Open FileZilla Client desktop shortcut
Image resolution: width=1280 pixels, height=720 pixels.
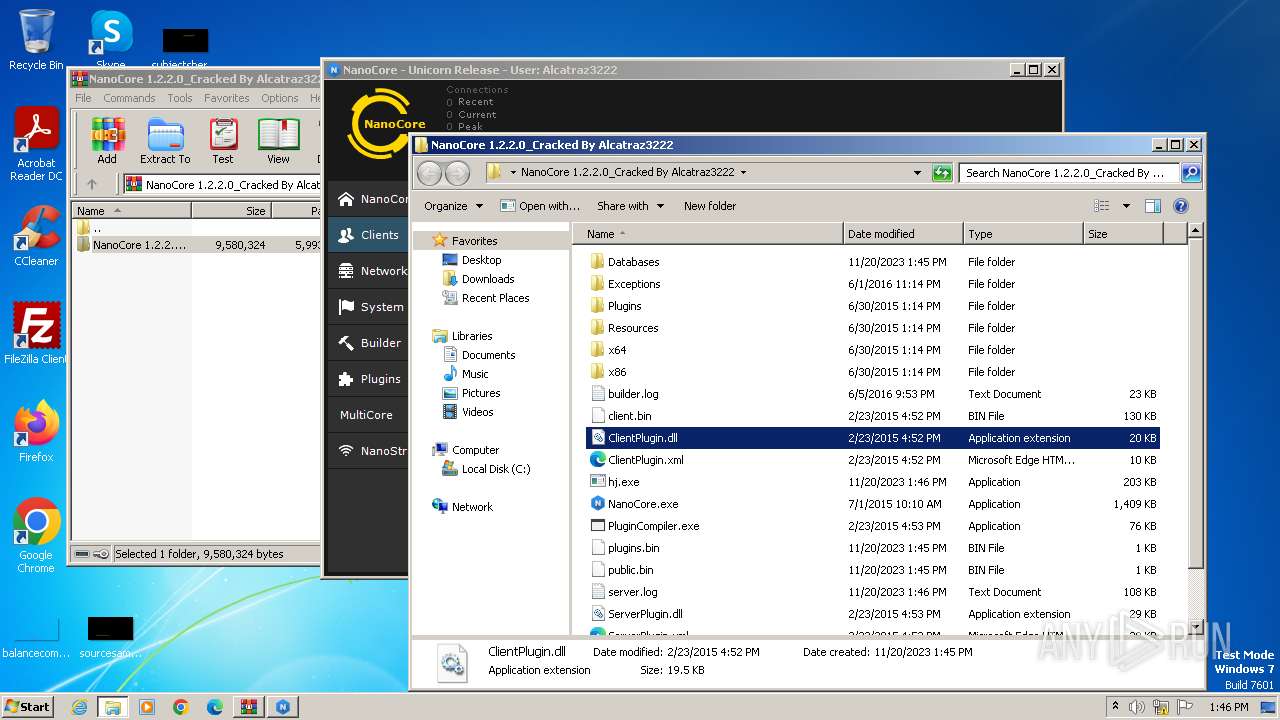click(36, 333)
